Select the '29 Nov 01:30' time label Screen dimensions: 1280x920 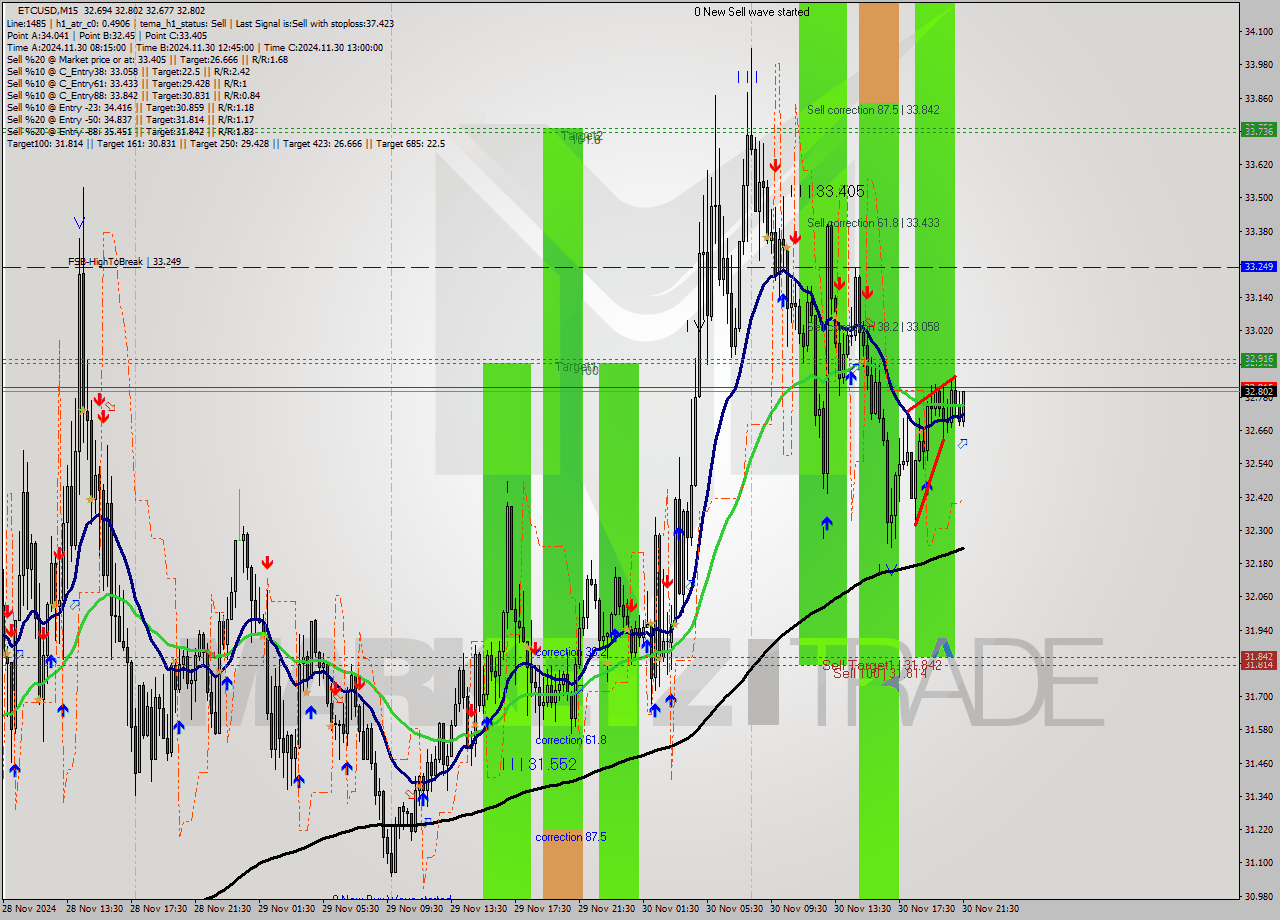tap(286, 909)
